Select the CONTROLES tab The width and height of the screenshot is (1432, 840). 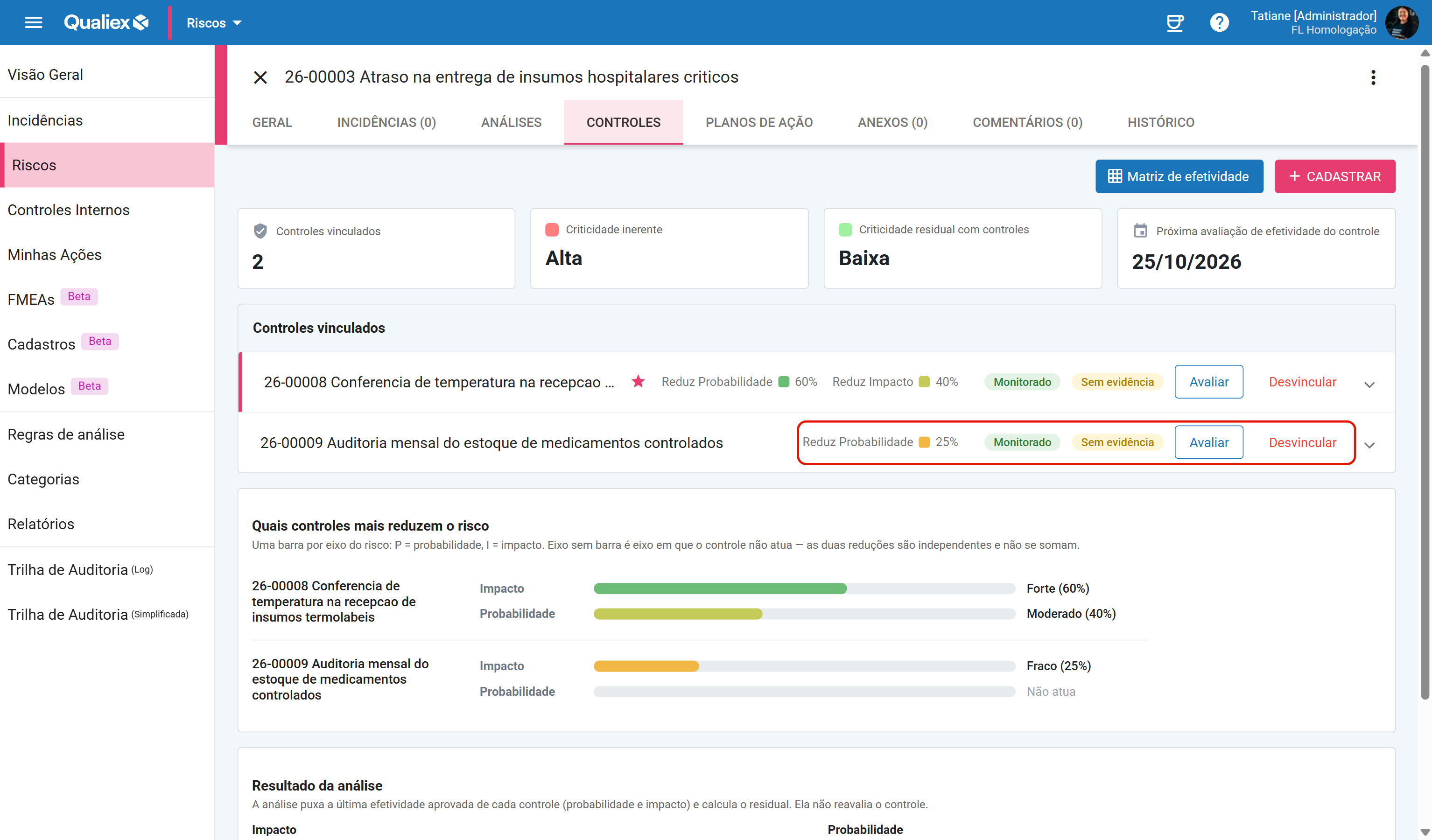click(x=624, y=122)
